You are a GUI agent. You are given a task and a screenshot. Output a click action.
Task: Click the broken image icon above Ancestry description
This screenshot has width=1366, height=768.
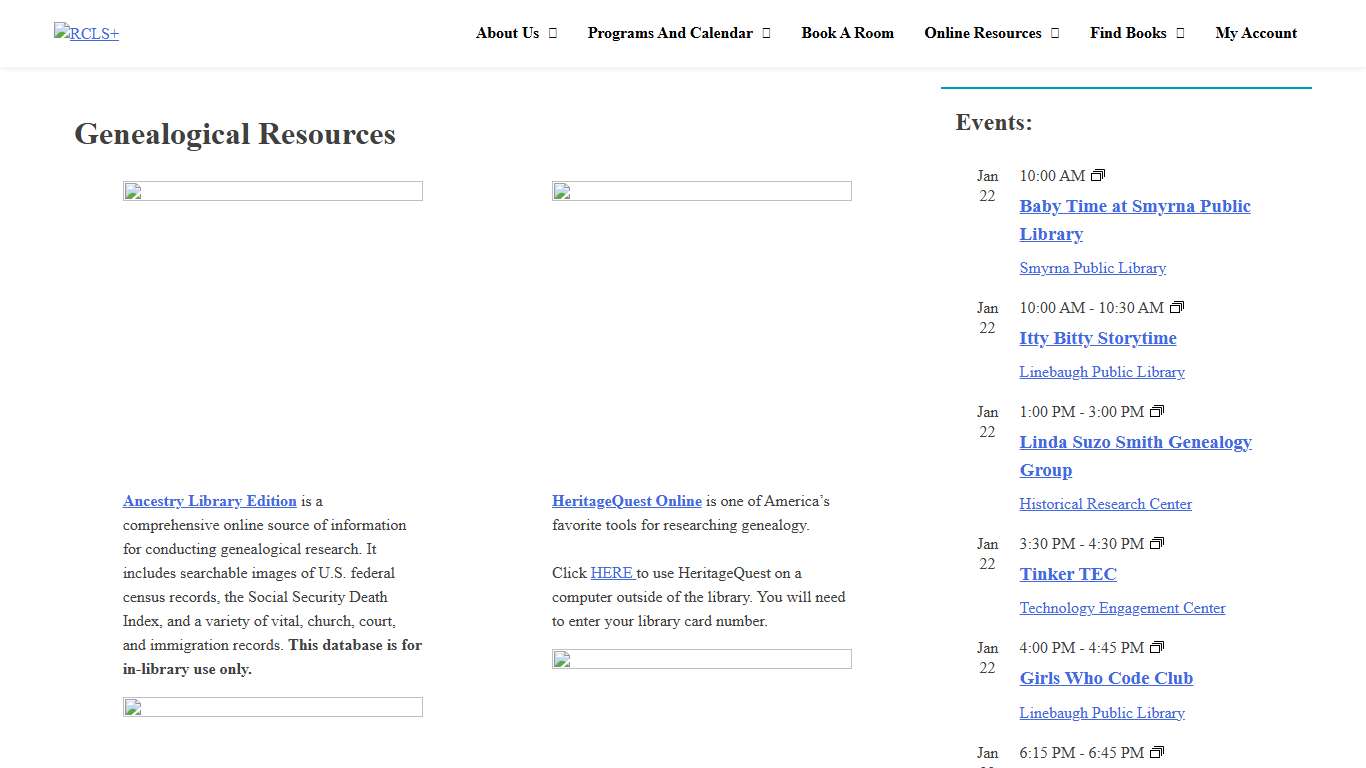[x=272, y=190]
